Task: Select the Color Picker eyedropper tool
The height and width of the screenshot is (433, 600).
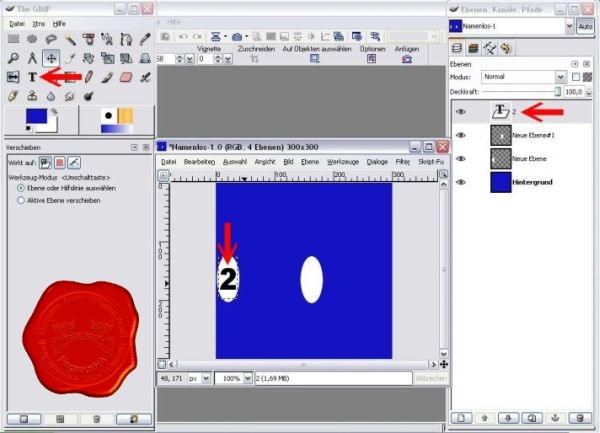Action: (x=145, y=39)
